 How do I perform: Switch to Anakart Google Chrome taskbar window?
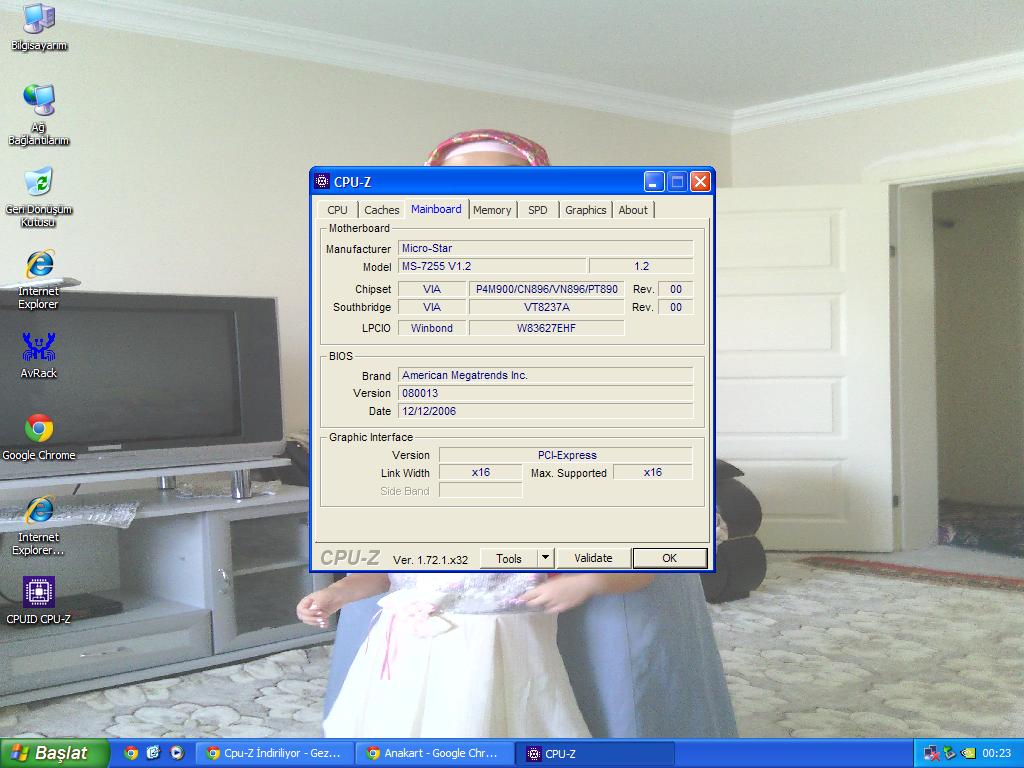coord(433,753)
